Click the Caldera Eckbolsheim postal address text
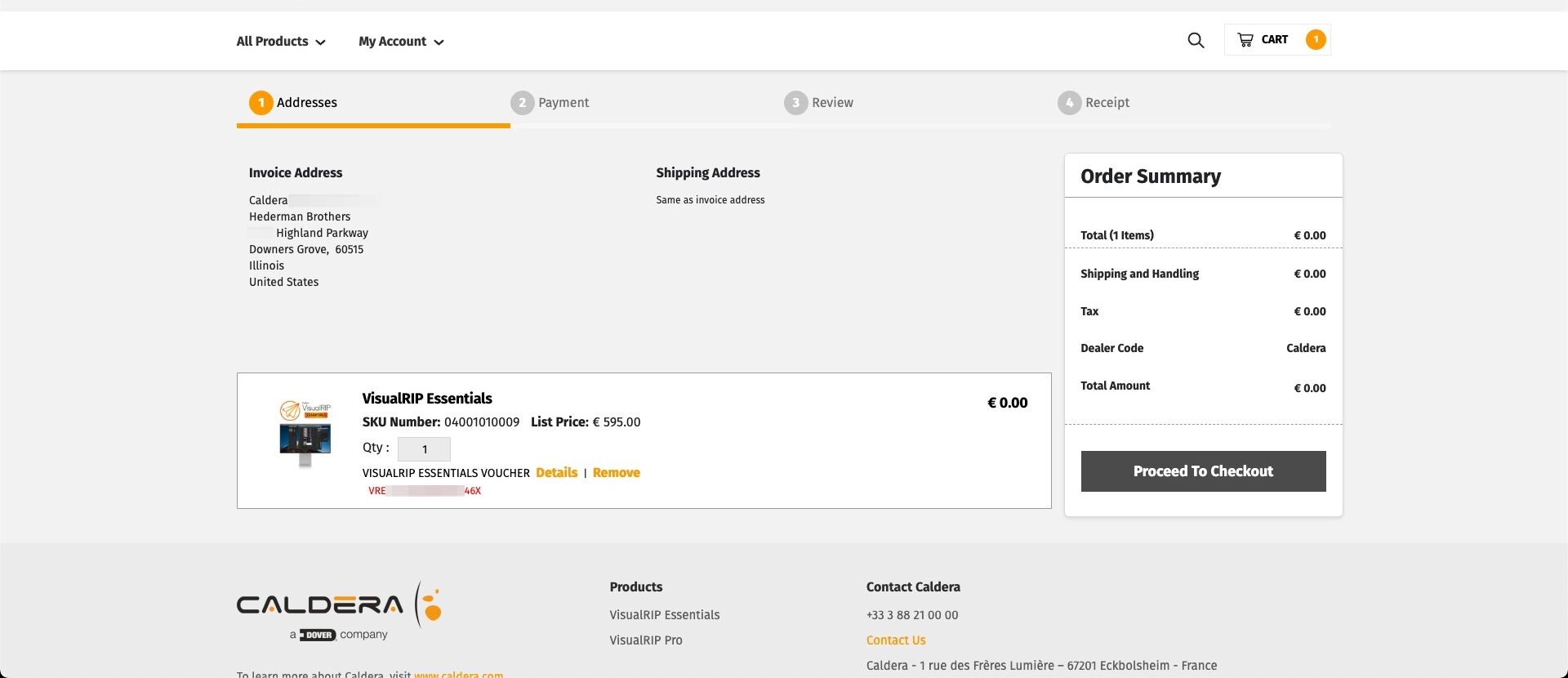Image resolution: width=1568 pixels, height=678 pixels. click(x=1042, y=666)
